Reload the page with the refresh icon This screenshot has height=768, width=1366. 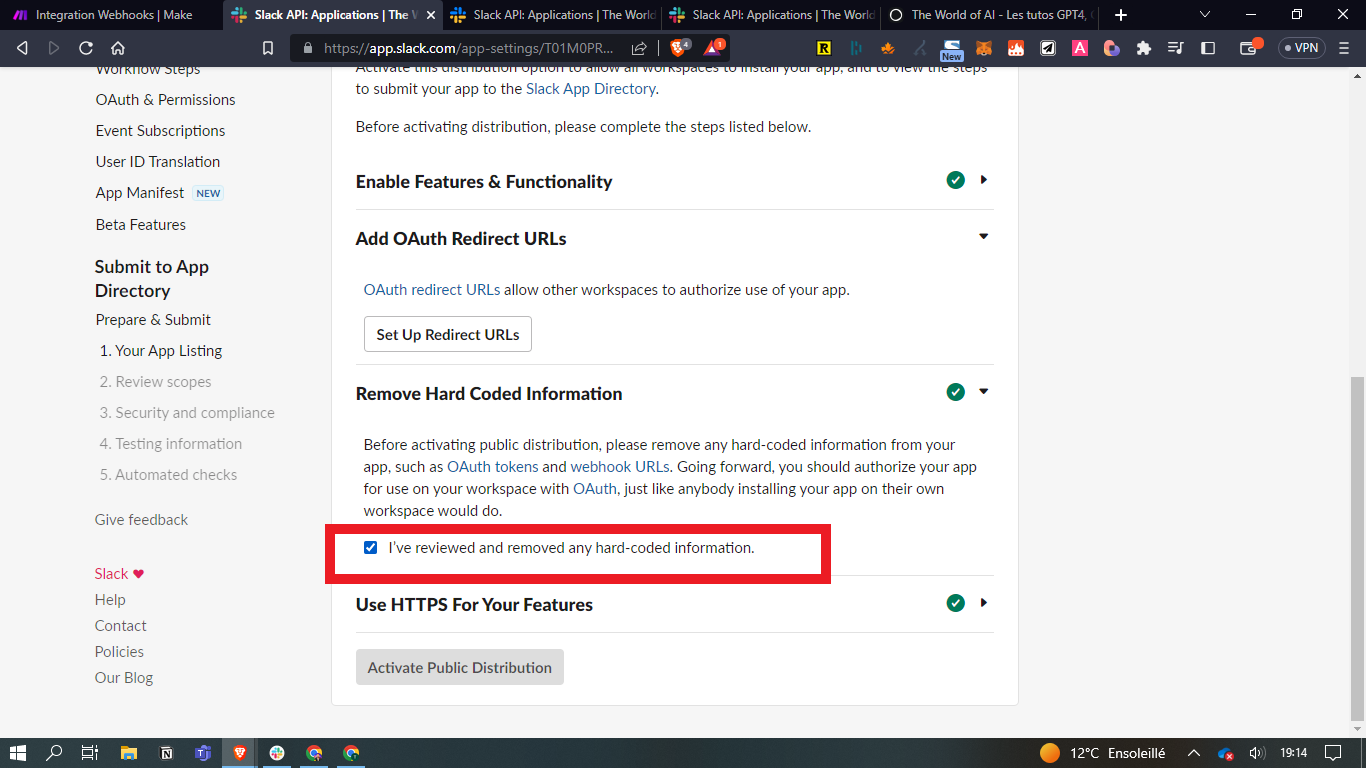pyautogui.click(x=86, y=48)
